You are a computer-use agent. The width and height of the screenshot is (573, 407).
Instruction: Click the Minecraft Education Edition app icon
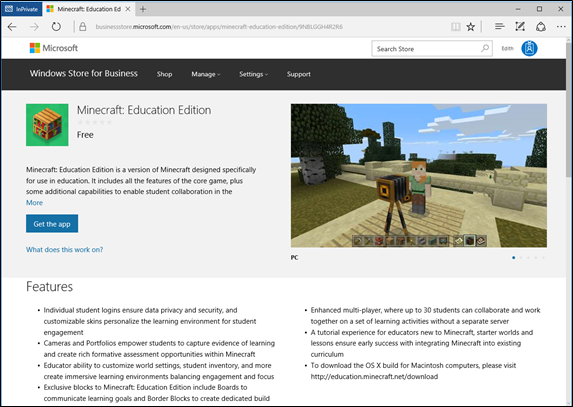click(x=47, y=125)
